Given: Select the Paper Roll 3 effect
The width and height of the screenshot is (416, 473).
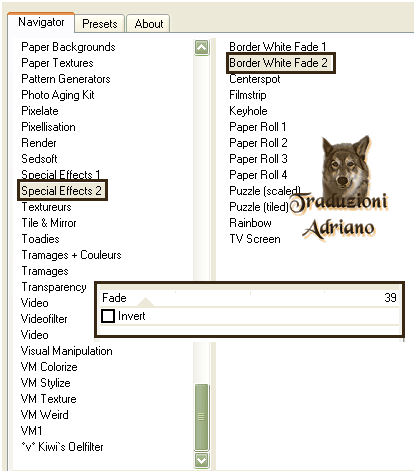Looking at the screenshot, I should point(258,159).
